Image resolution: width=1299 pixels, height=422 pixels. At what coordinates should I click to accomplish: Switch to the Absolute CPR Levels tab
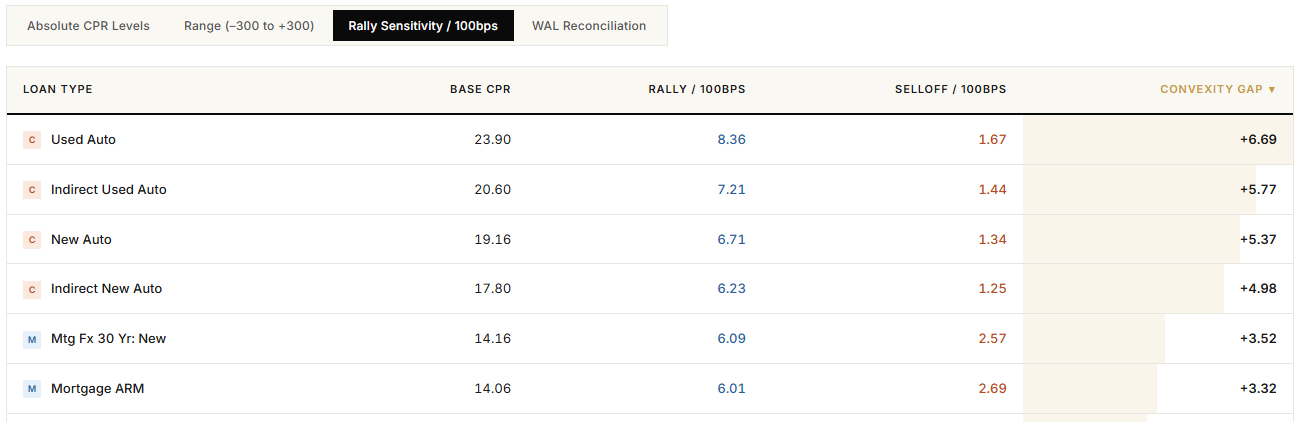coord(88,26)
